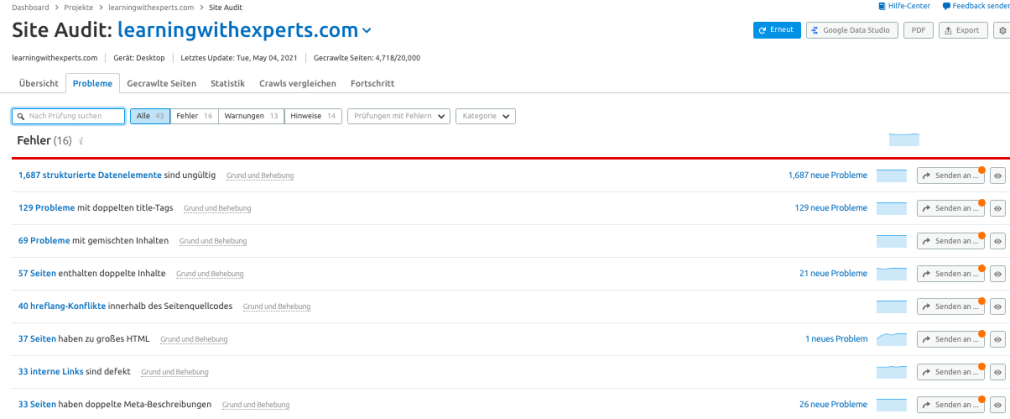Hide the doppelte Inhalte check via eye icon
The width and height of the screenshot is (1010, 419).
point(998,273)
